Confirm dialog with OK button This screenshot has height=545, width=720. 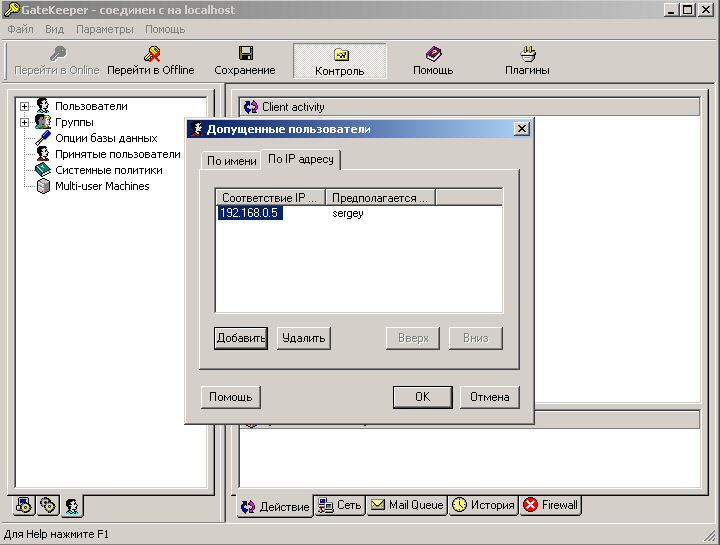coord(422,397)
